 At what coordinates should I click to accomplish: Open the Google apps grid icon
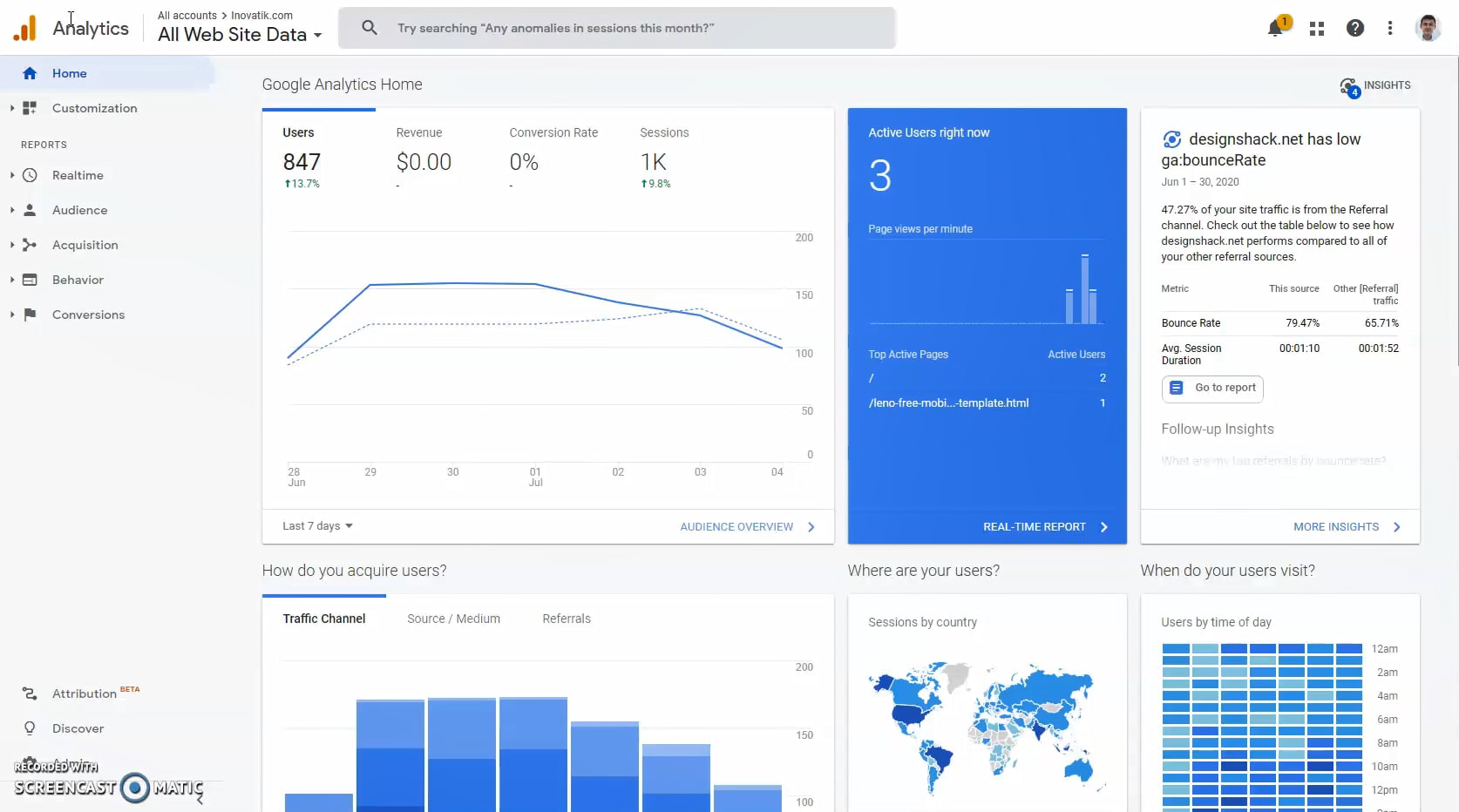coord(1317,29)
